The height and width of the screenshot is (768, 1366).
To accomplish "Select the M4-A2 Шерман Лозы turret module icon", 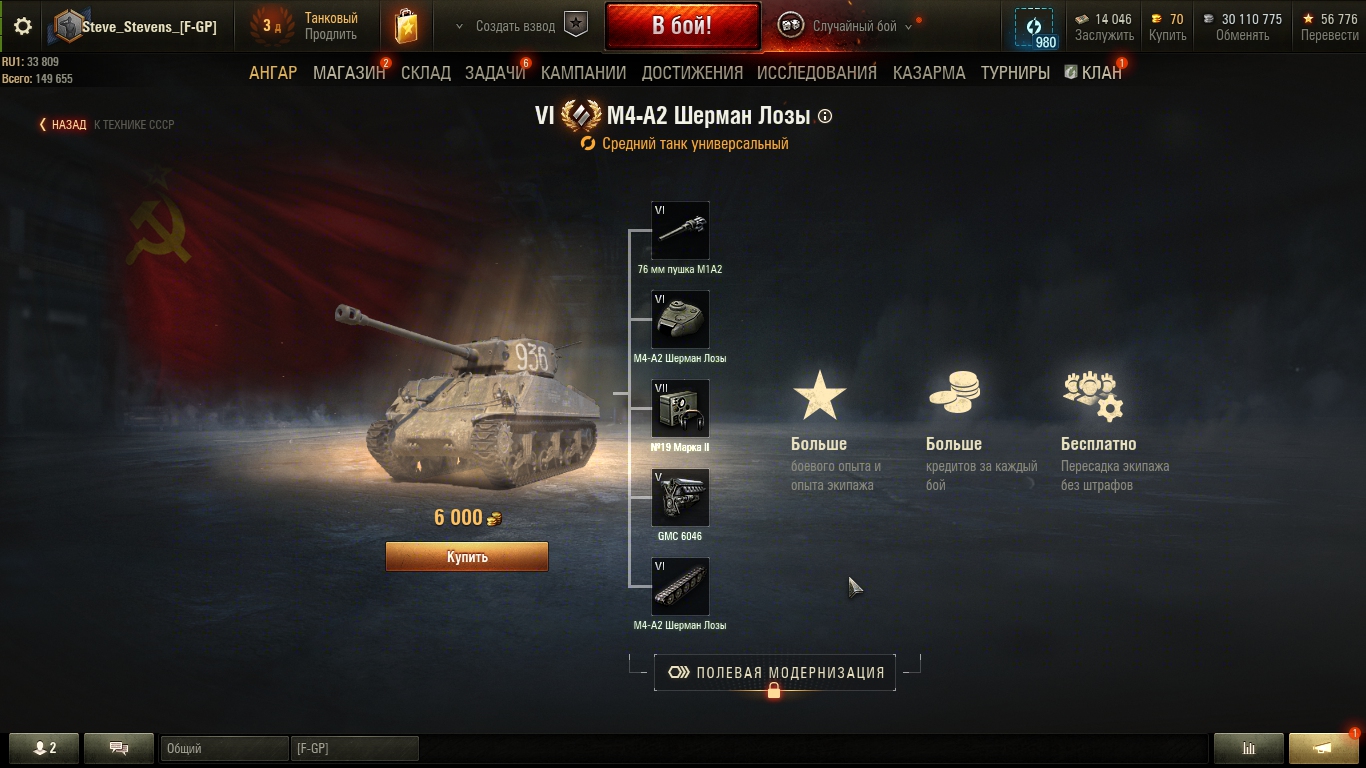I will click(x=680, y=320).
